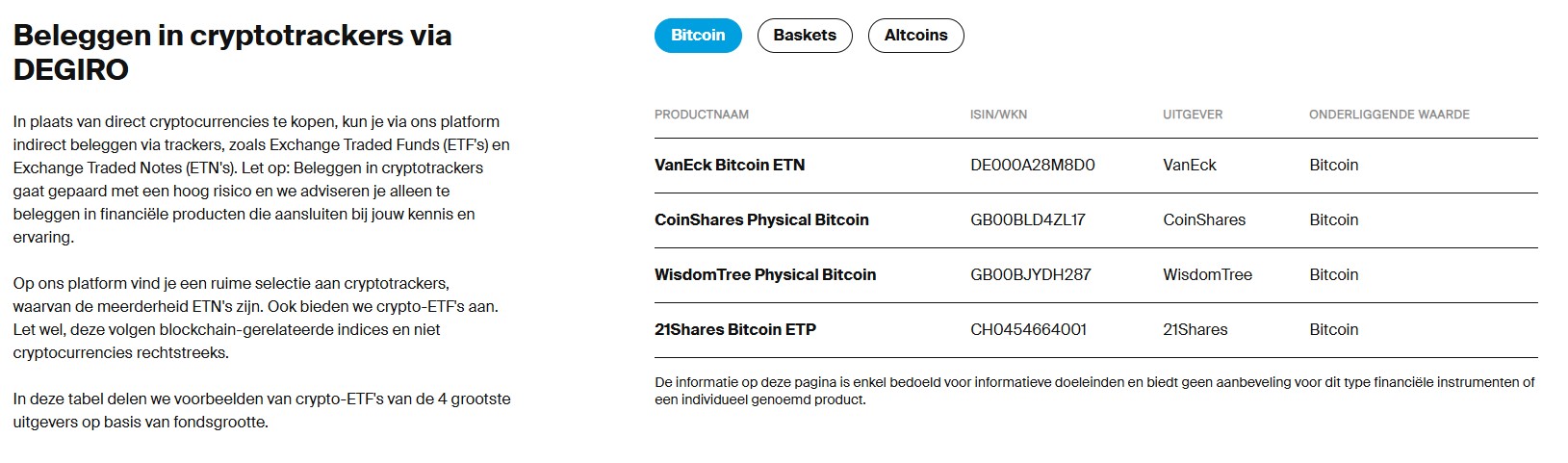1568x463 pixels.
Task: Open CoinShares Physical Bitcoin product
Action: tap(761, 219)
